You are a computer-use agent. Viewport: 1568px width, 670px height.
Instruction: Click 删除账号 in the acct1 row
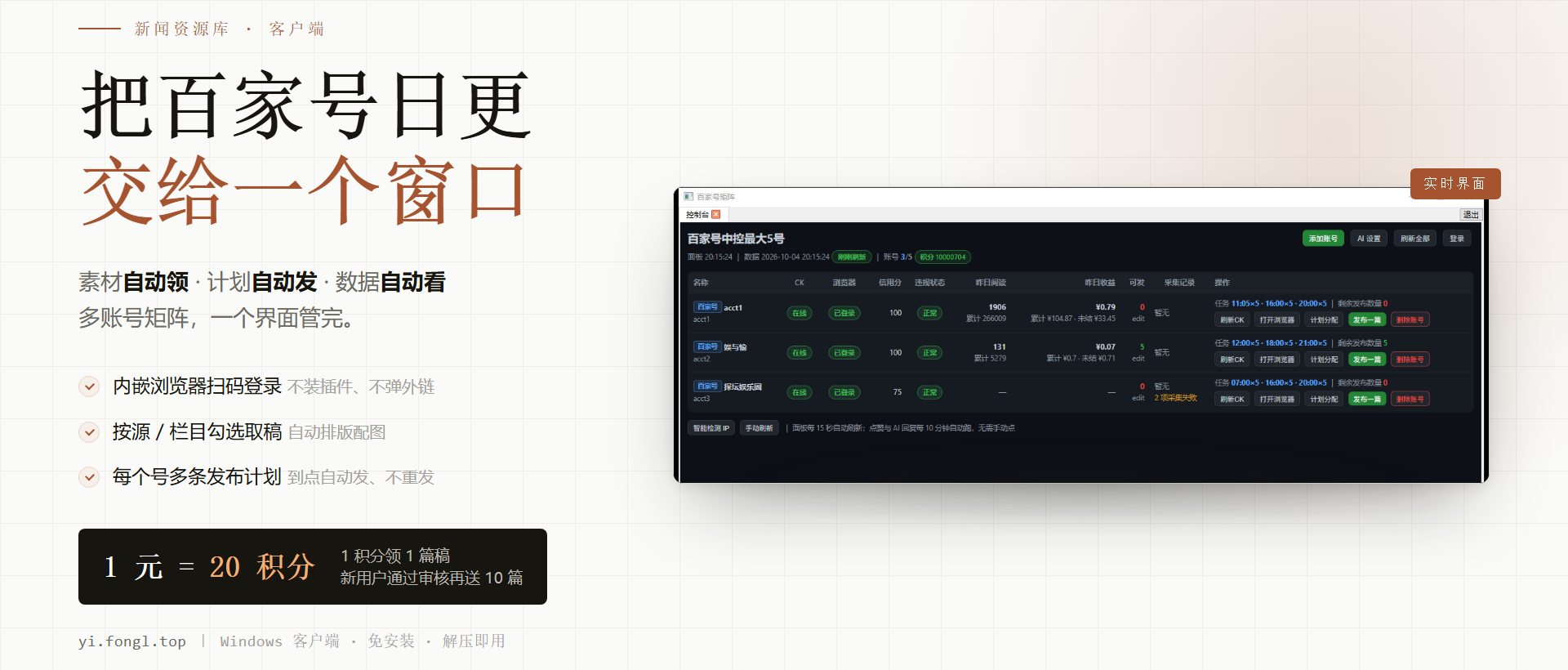coord(1410,320)
